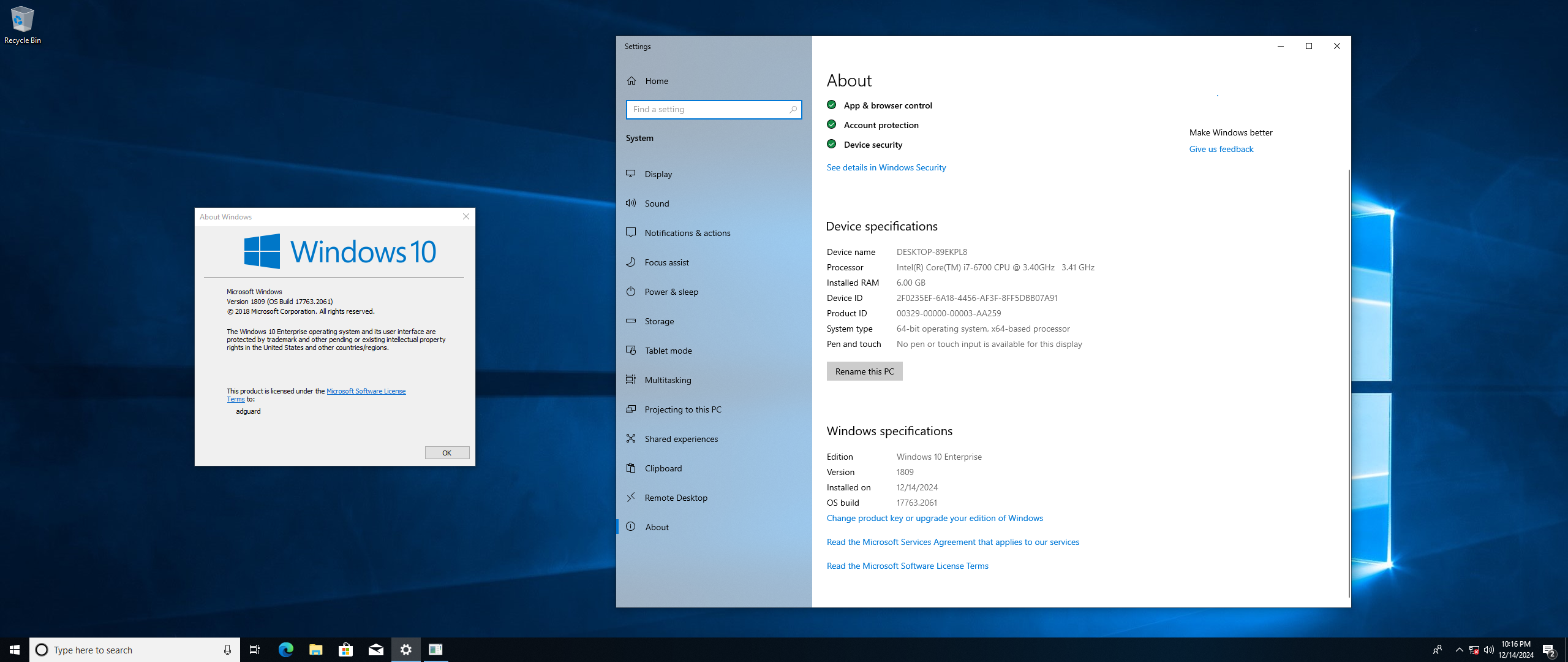Screen dimensions: 1568x662
Task: Click the Remote Desktop icon
Action: [x=631, y=497]
